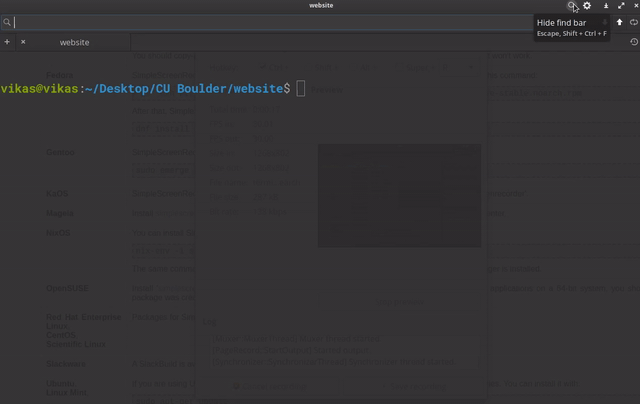Minimize the terminal with the down-arrow title icon
The image size is (640, 404).
pyautogui.click(x=606, y=6)
